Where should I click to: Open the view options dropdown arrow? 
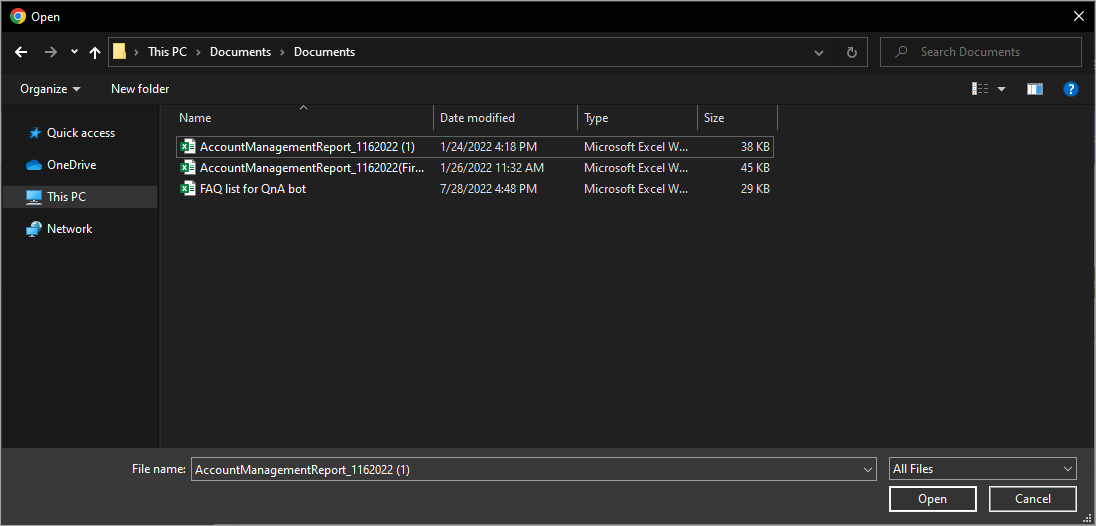coord(1002,89)
